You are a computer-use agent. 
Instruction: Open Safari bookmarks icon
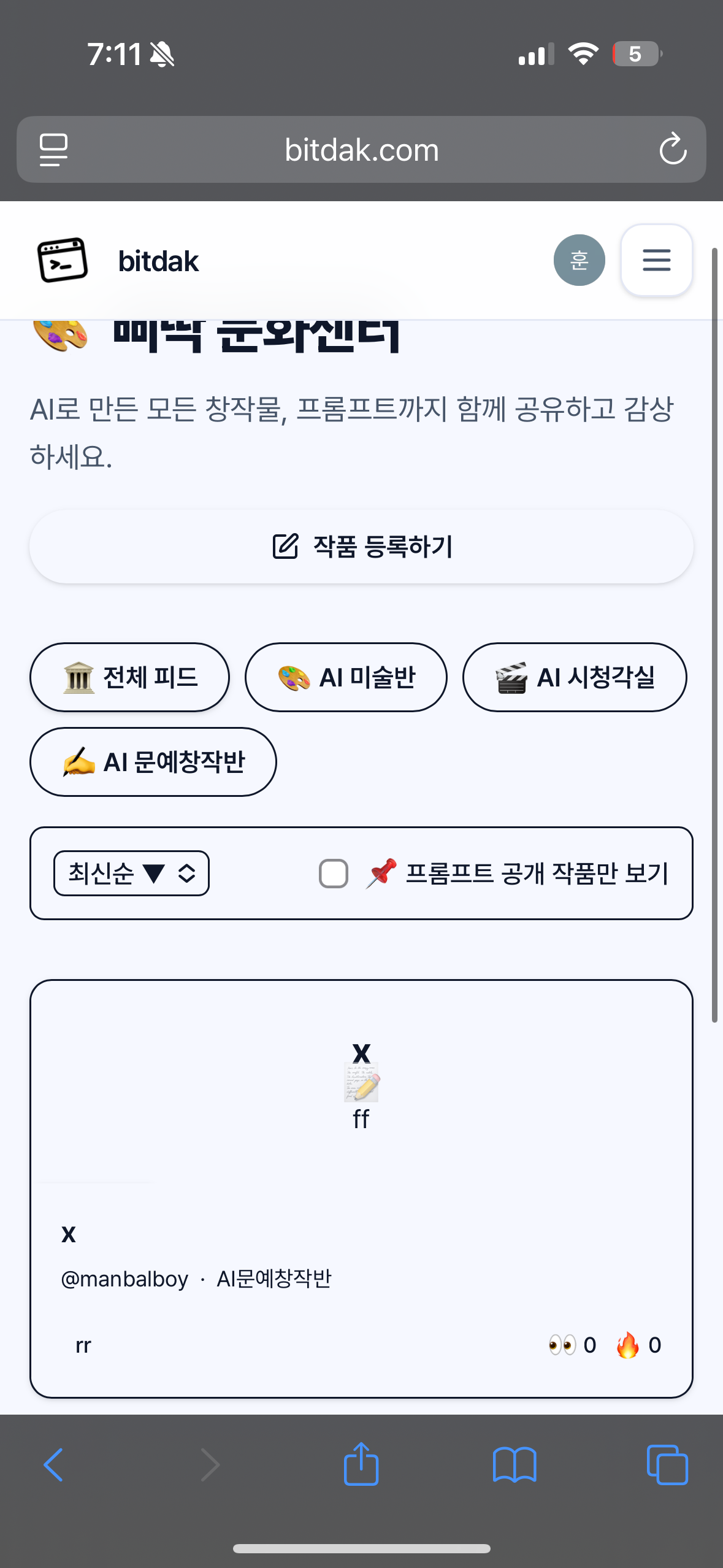tap(515, 1464)
